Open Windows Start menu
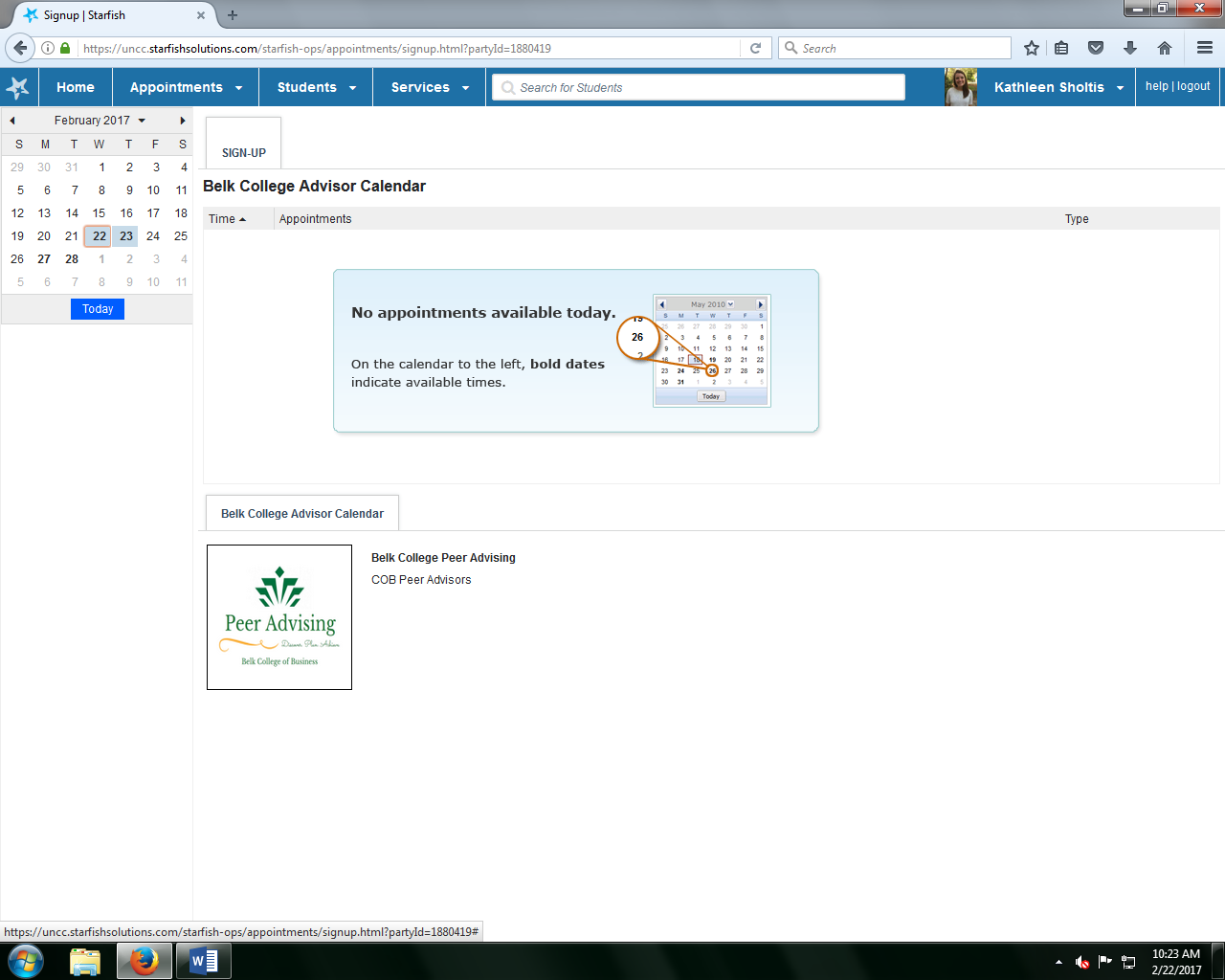Viewport: 1225px width, 980px height. (25, 961)
